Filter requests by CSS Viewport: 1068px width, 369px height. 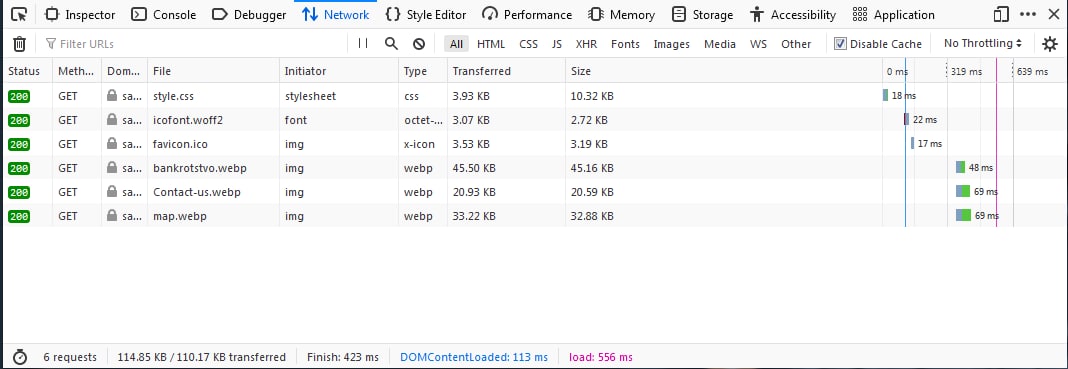(x=529, y=44)
